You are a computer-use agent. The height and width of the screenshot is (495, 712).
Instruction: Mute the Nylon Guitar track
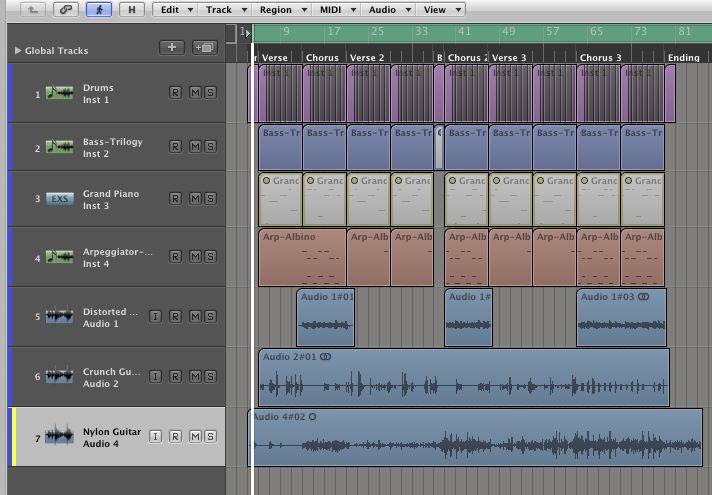point(195,436)
